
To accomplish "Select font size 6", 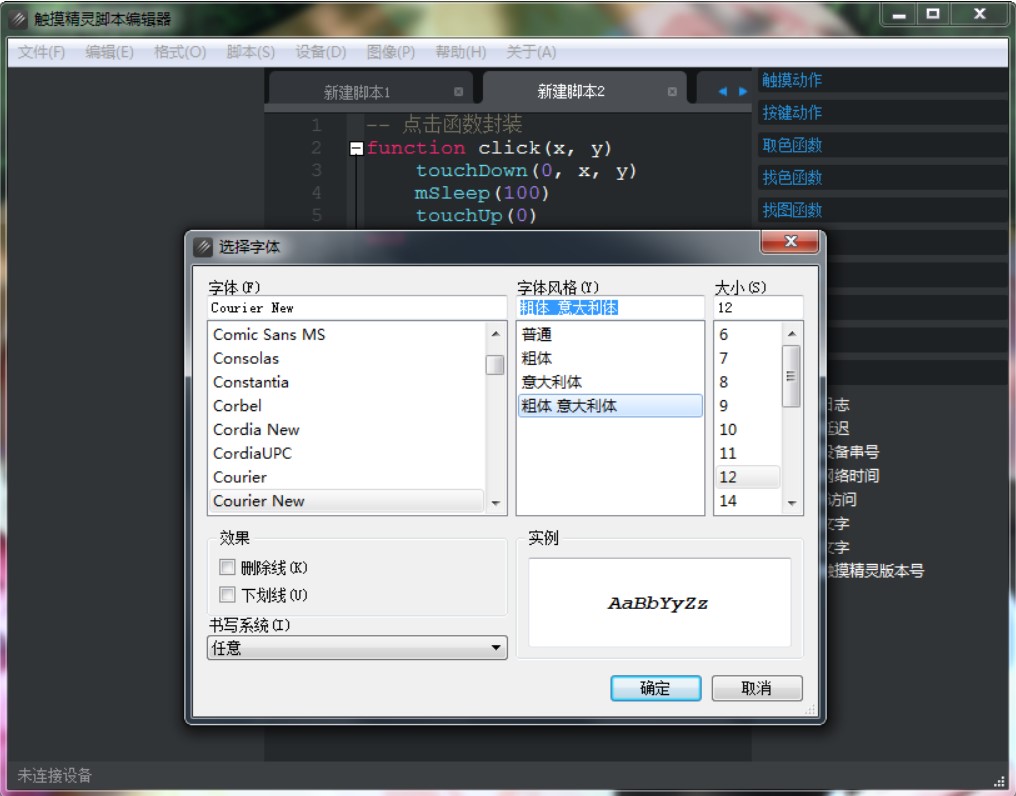I will (748, 334).
